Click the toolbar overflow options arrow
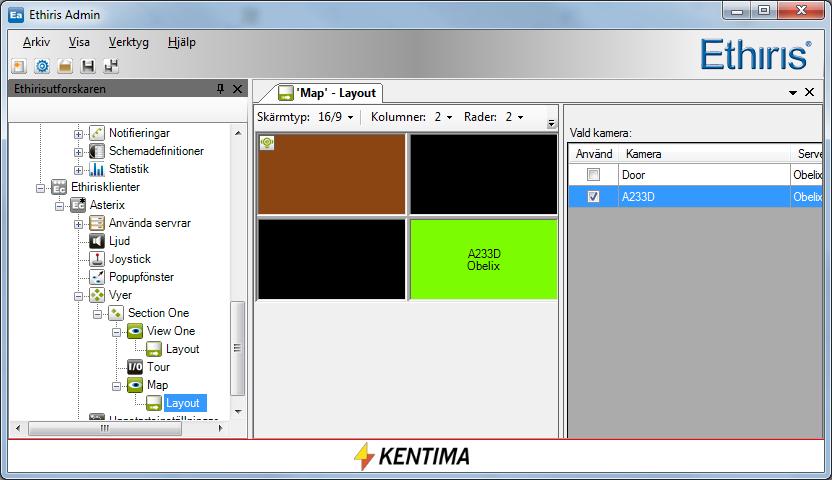The image size is (832, 480). [x=551, y=123]
